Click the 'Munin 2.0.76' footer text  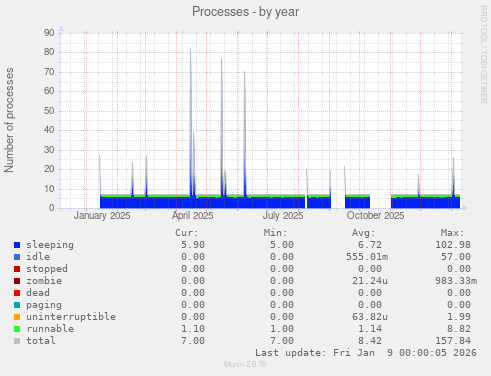coord(245,364)
